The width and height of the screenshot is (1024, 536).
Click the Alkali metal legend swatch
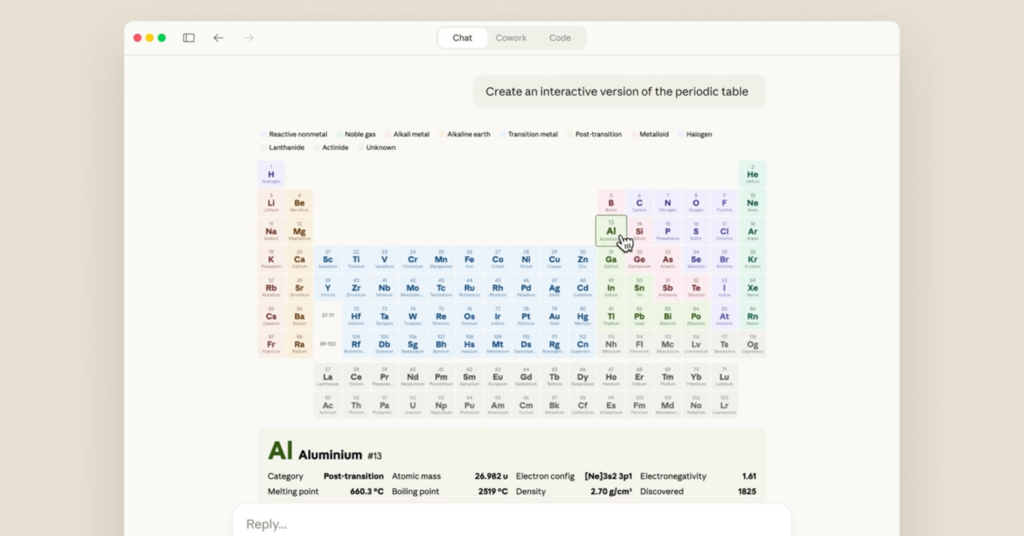pos(388,134)
